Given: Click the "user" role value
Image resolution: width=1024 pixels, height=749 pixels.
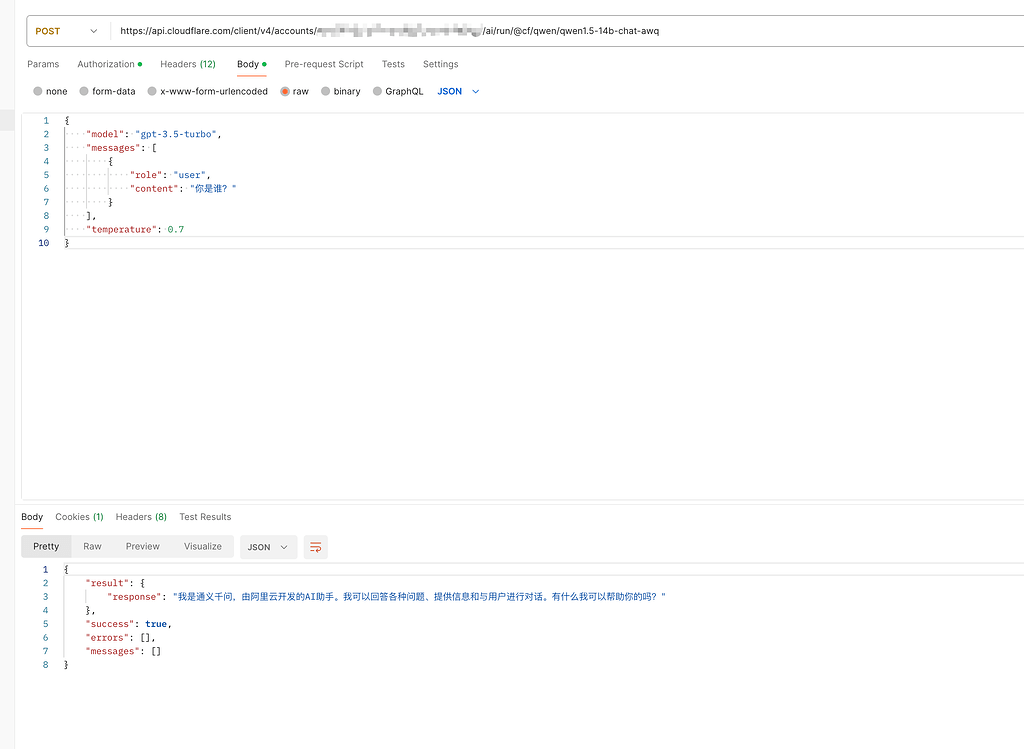Looking at the screenshot, I should click(x=189, y=175).
